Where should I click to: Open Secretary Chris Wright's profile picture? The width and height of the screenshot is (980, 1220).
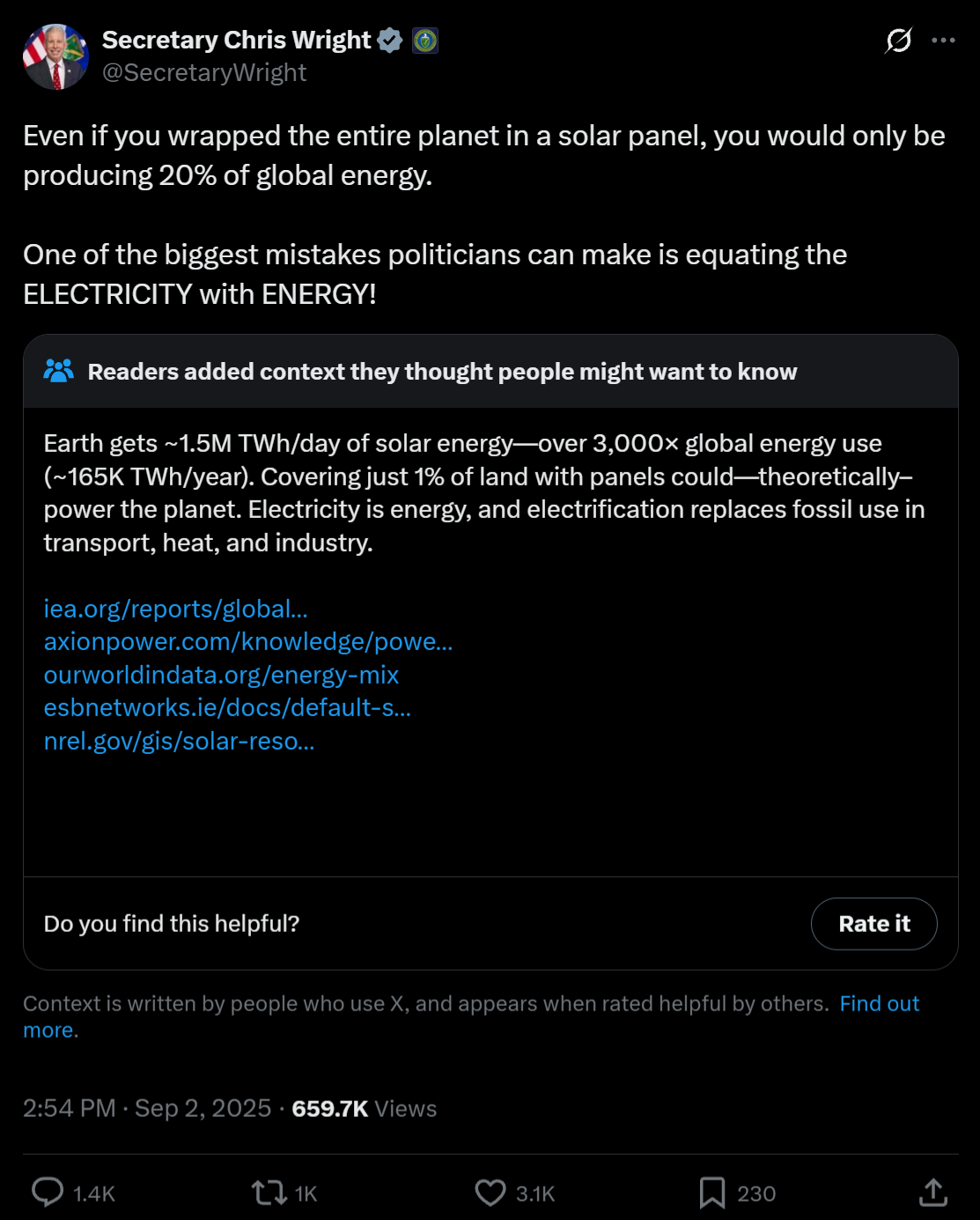coord(55,56)
